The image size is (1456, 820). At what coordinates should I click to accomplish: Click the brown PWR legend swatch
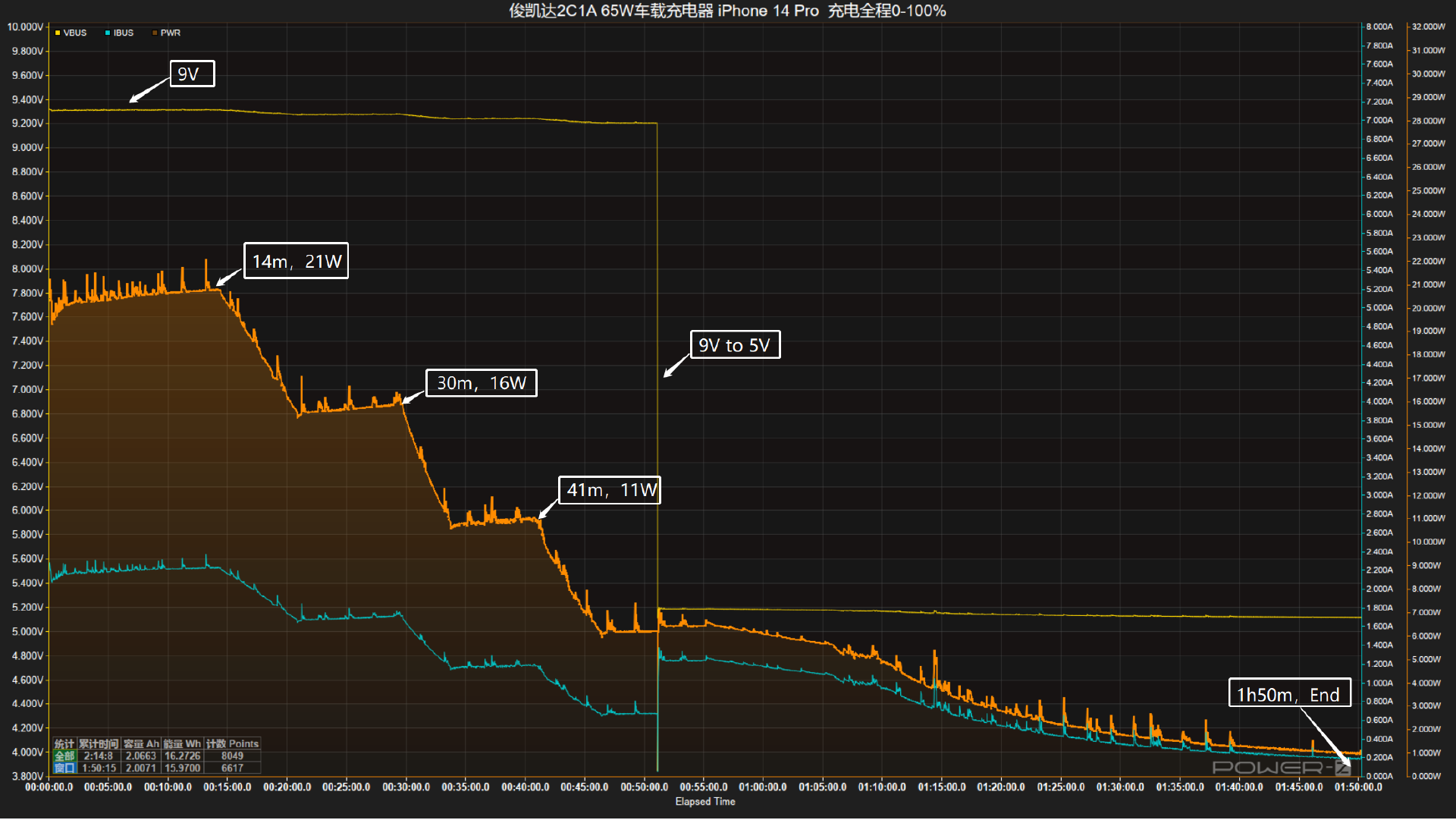(x=155, y=33)
